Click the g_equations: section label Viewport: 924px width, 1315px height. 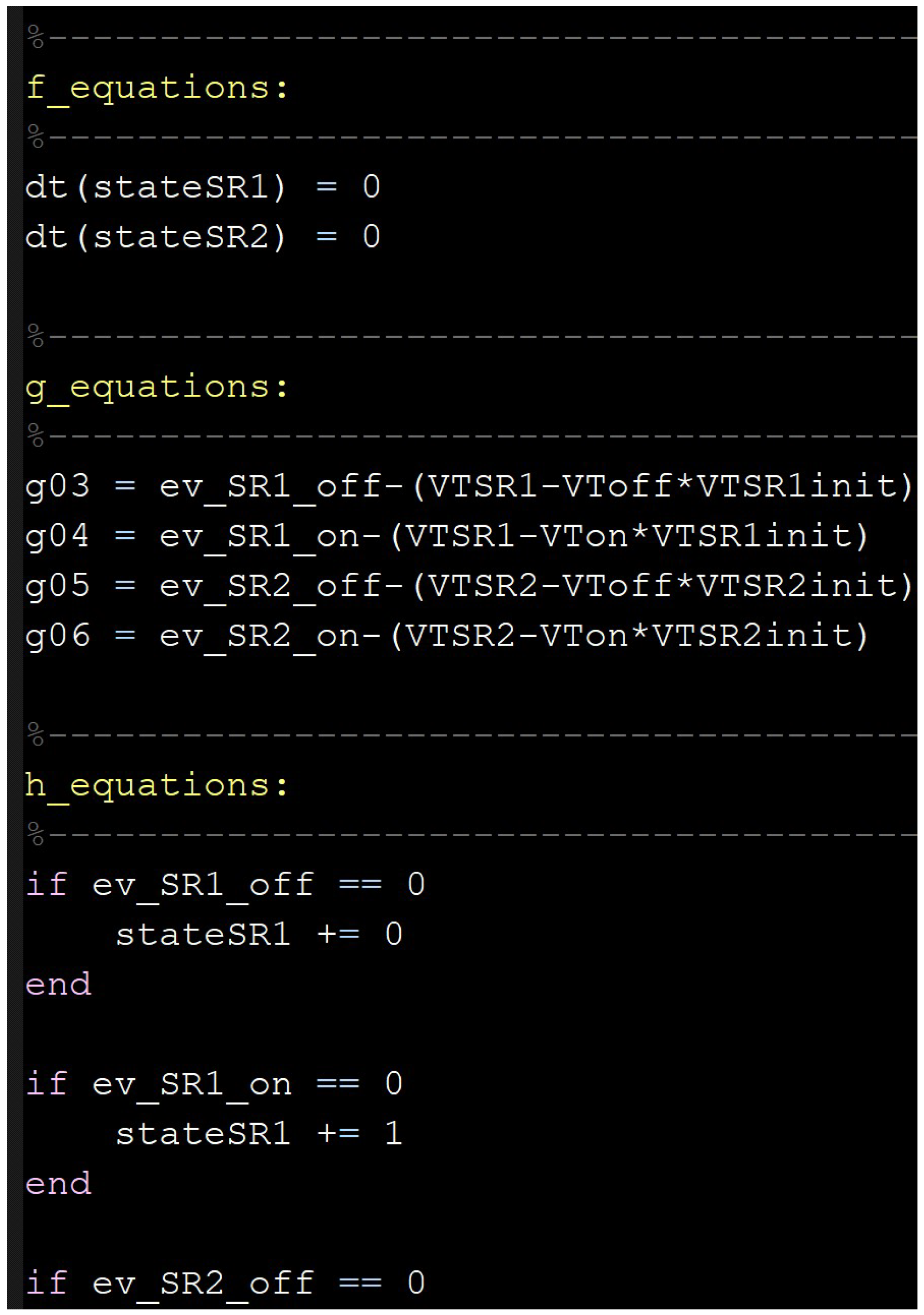(x=157, y=388)
